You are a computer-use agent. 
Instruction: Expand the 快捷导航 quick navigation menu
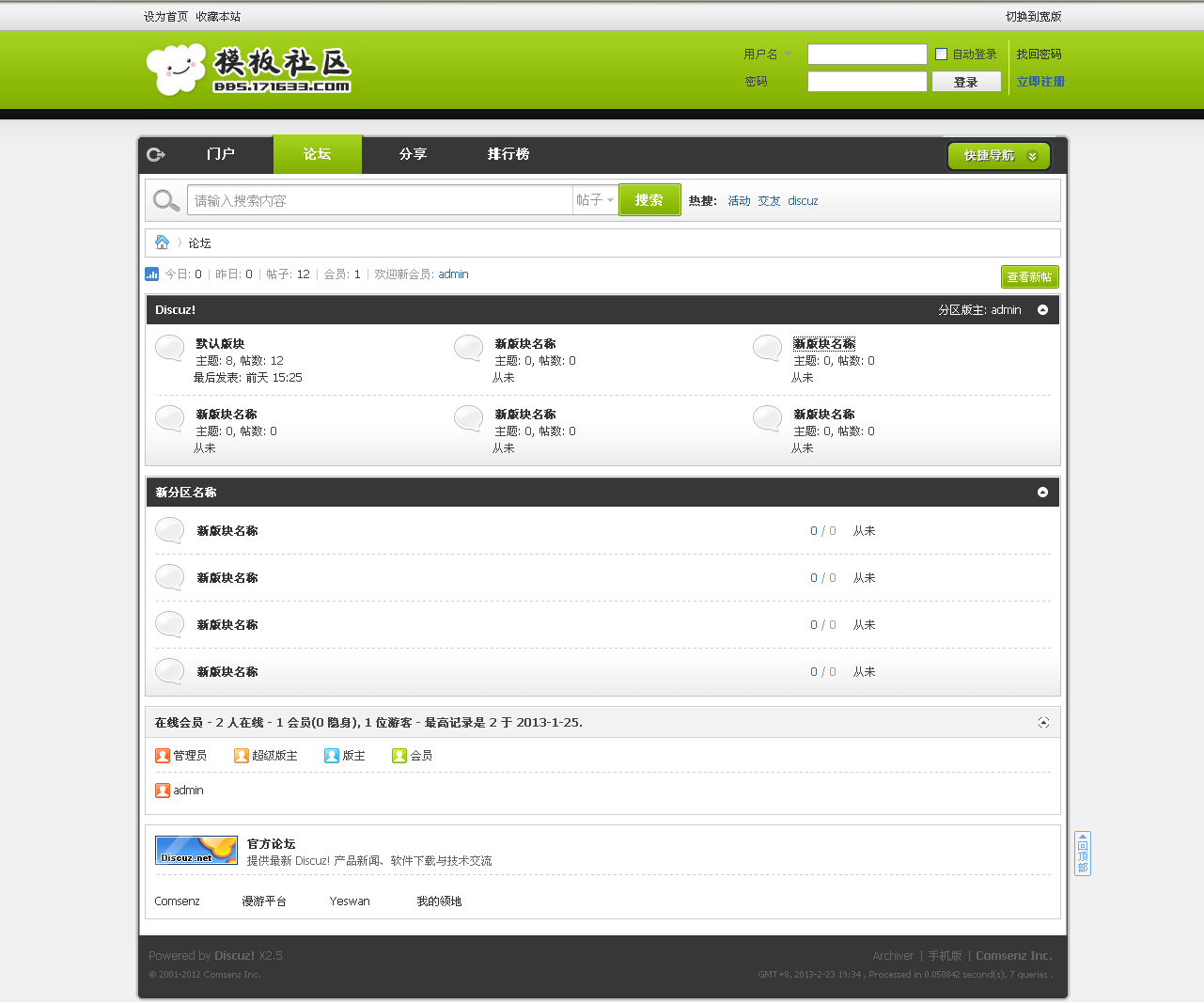999,156
